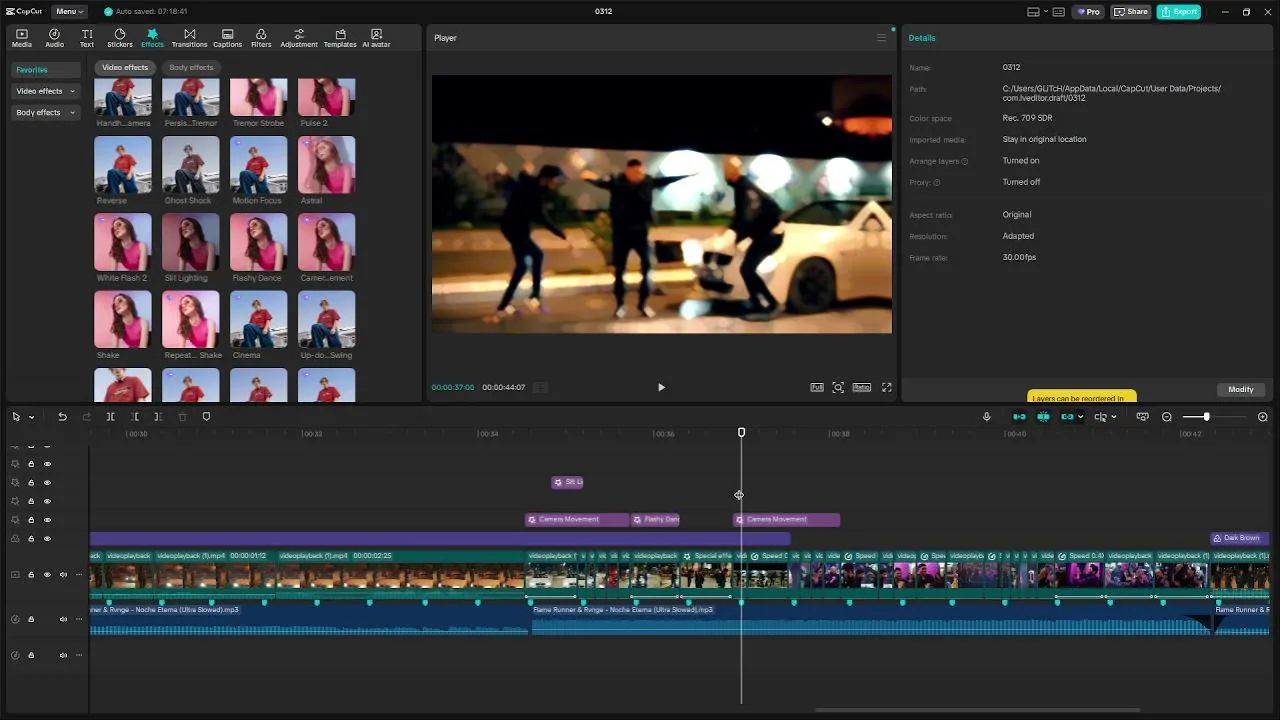Hide the main video track with eye icon

47,575
